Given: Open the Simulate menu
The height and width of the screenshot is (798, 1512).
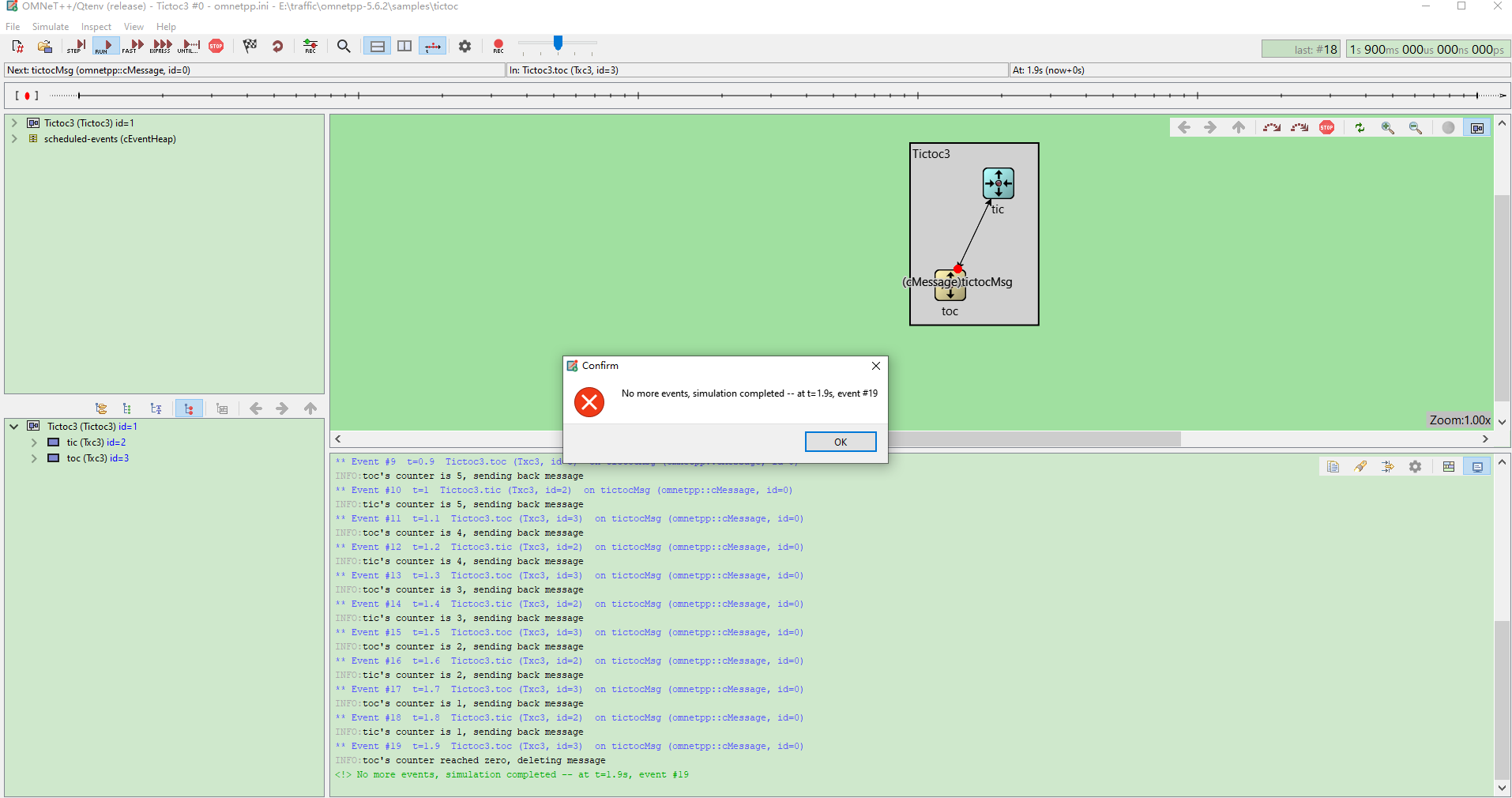Looking at the screenshot, I should click(x=51, y=27).
